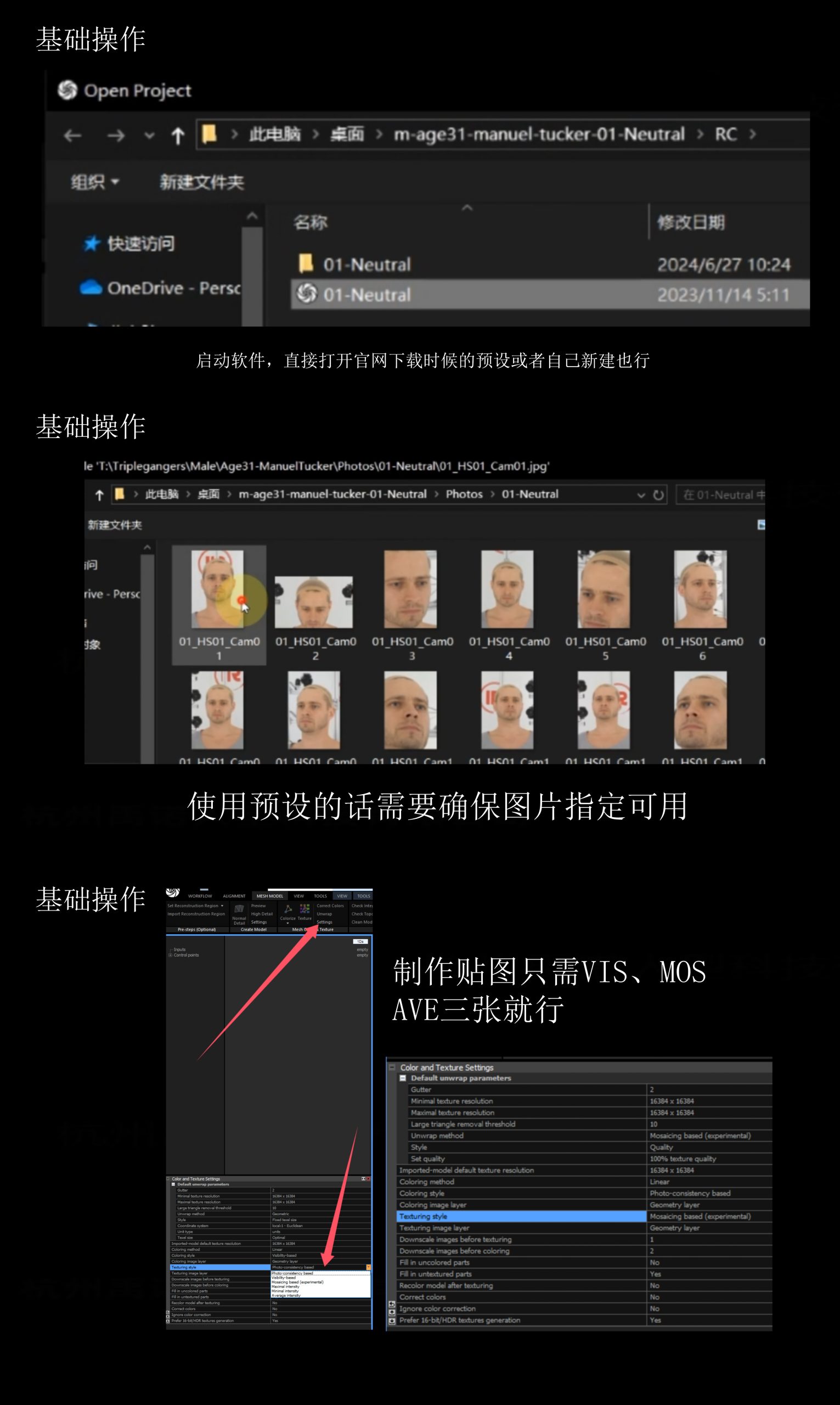Collapse Color and Texture Settings in enlarged panel
Viewport: 840px width, 1405px height.
[392, 1067]
